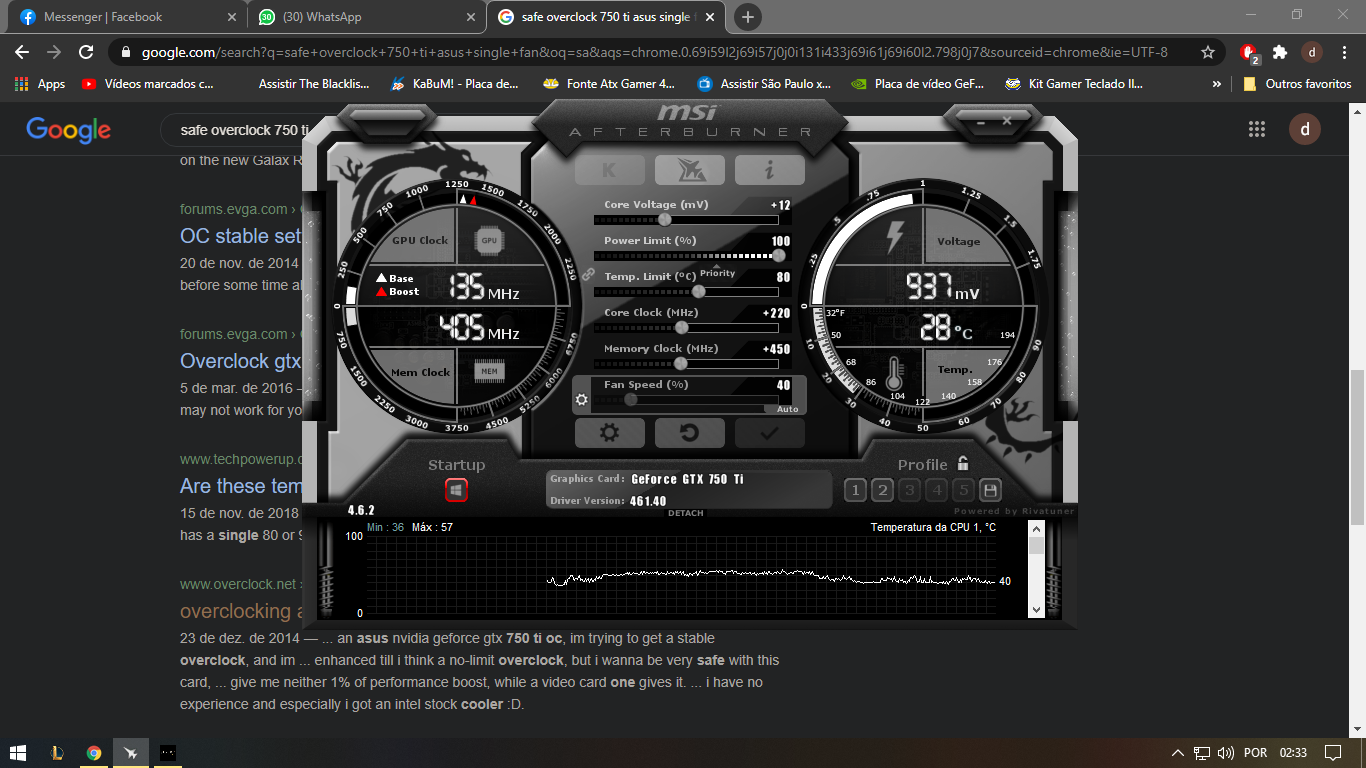
Task: Open Chrome extensions puzzle icon
Action: pos(1279,52)
